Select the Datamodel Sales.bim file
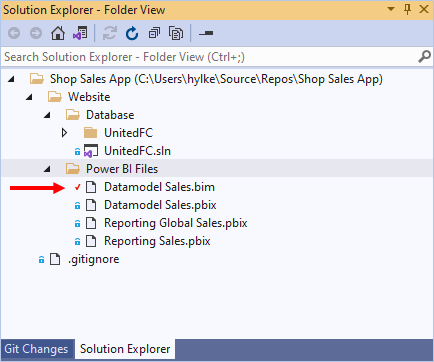 [159, 187]
